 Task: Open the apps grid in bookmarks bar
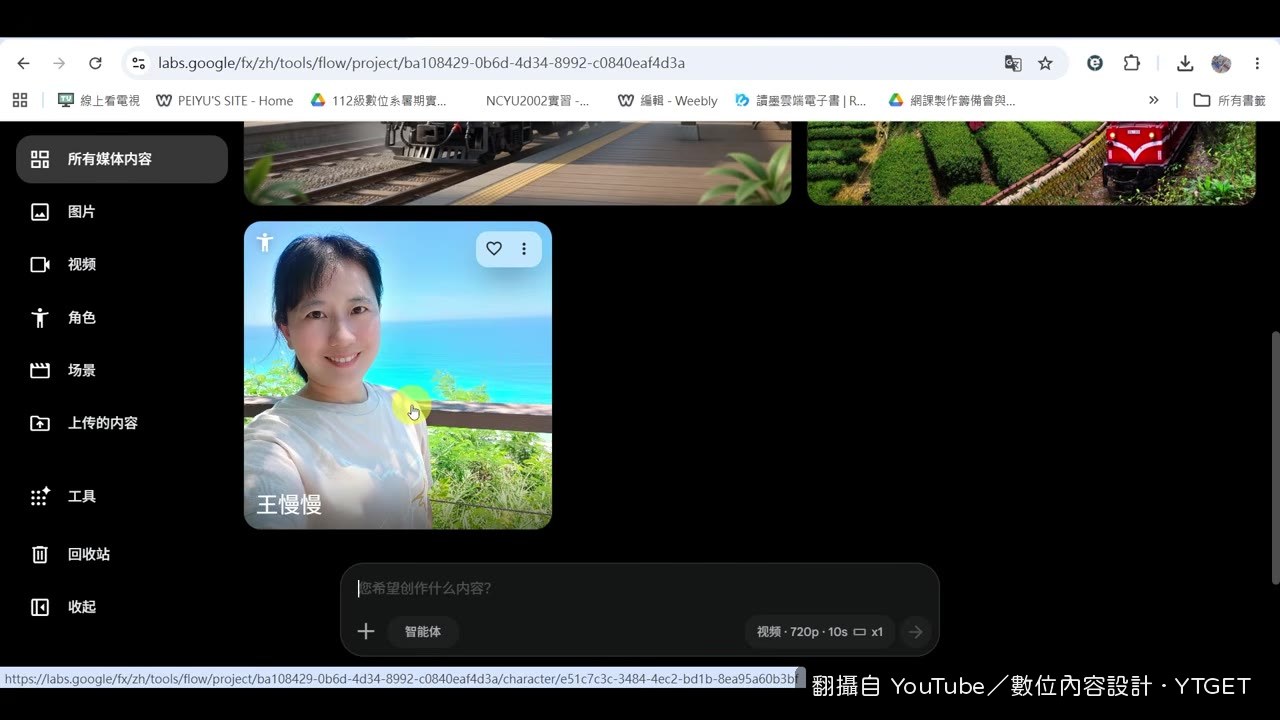point(20,100)
